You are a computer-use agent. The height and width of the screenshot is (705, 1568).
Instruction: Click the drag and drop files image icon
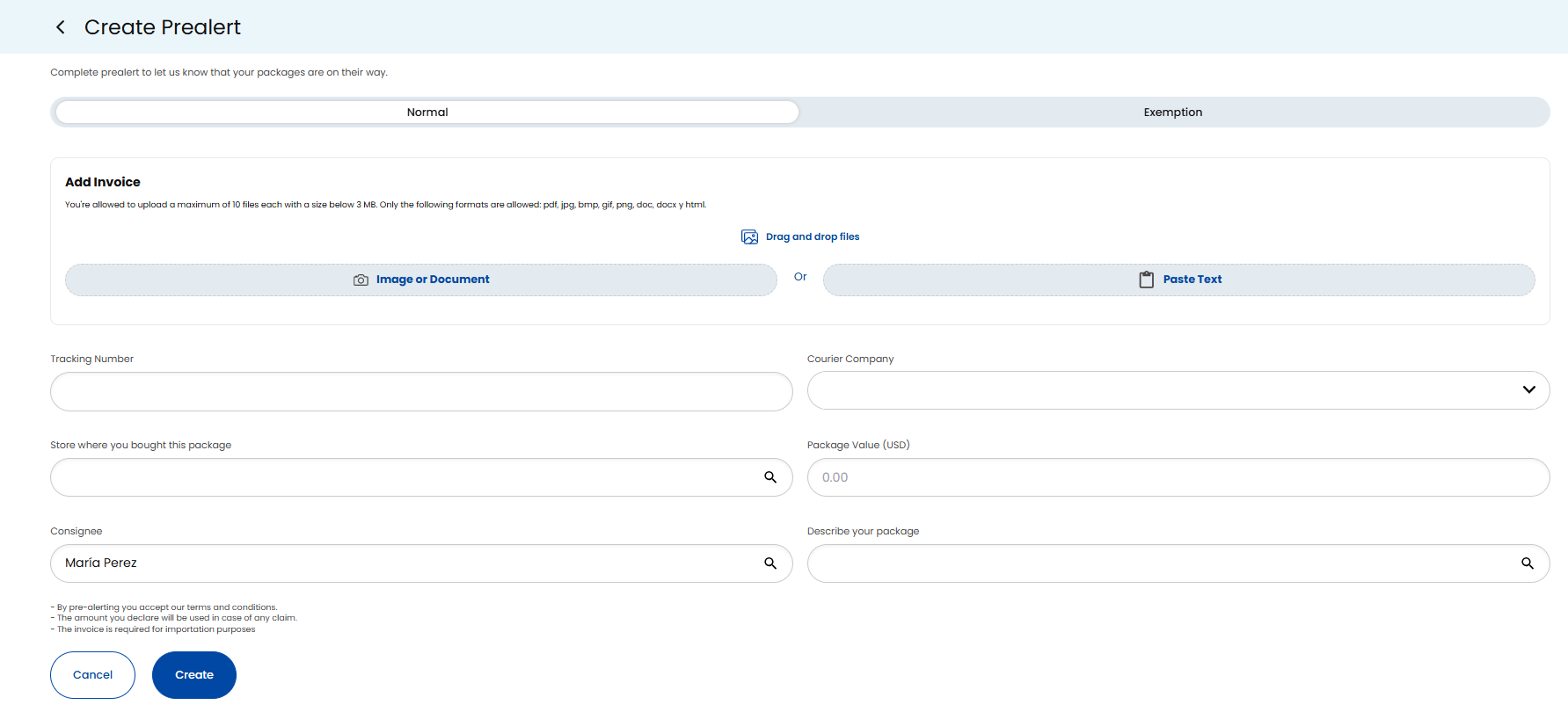point(749,236)
